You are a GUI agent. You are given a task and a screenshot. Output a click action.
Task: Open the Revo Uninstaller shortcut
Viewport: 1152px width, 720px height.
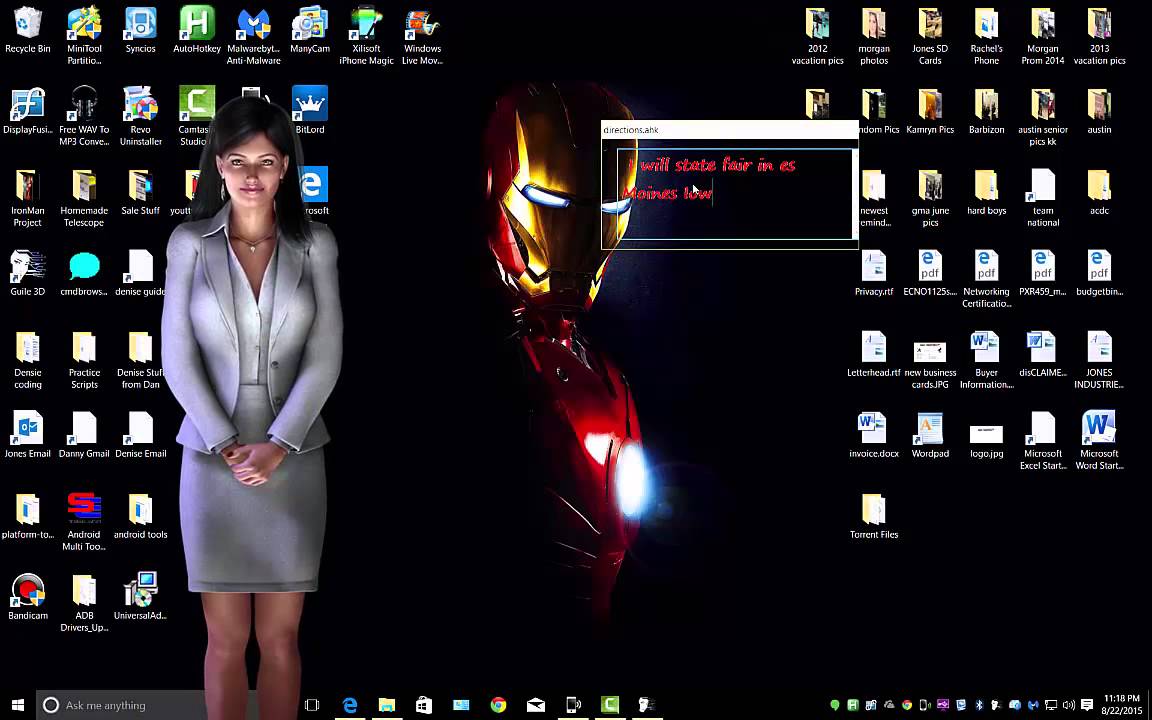pyautogui.click(x=140, y=116)
